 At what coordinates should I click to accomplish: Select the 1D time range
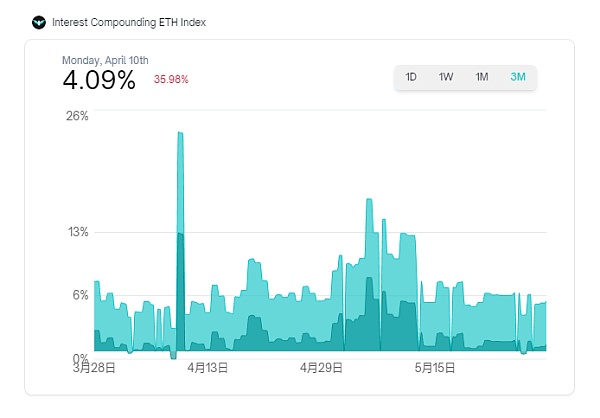coord(411,77)
